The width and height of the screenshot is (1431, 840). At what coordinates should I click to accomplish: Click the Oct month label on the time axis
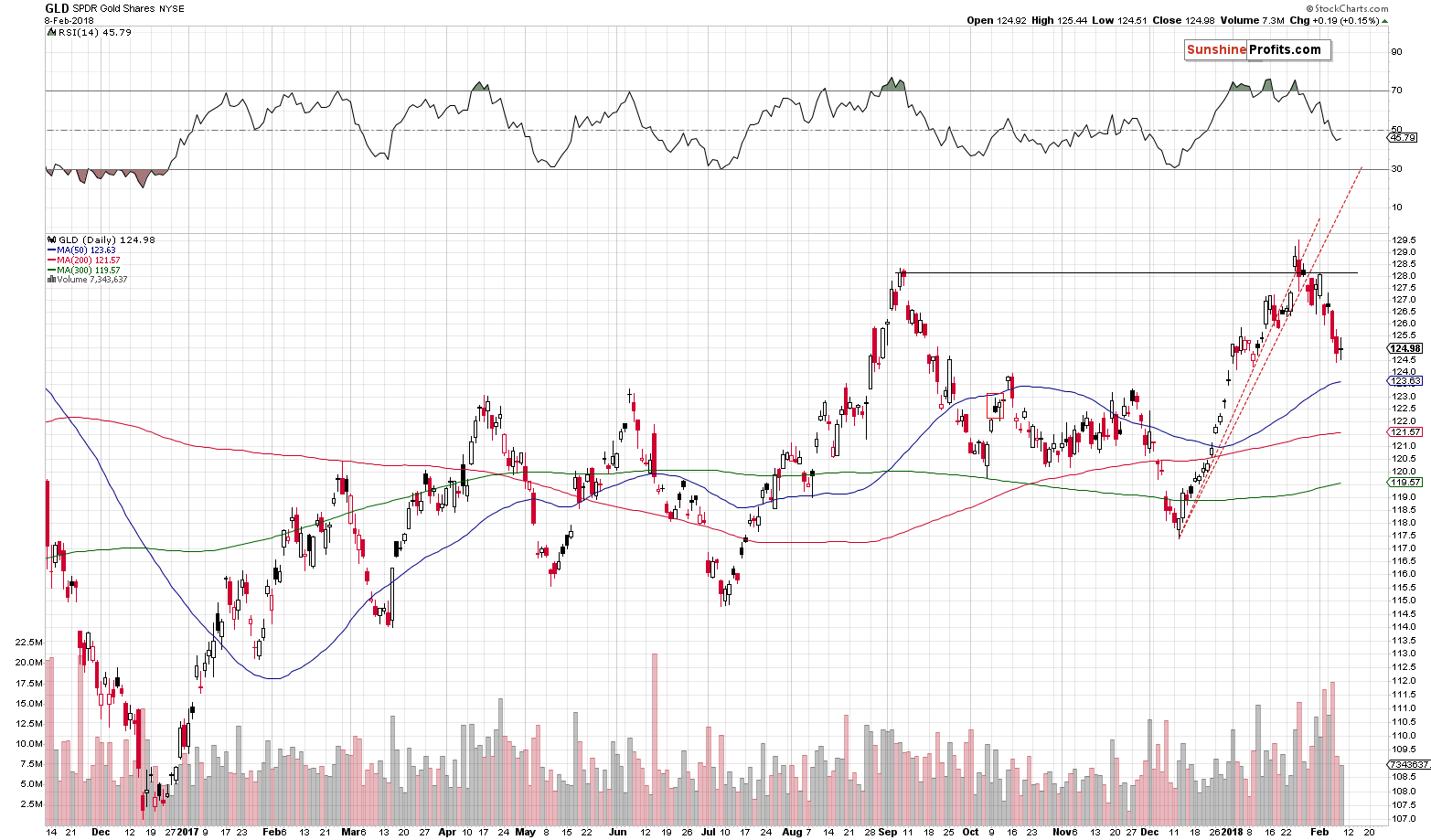(x=970, y=833)
